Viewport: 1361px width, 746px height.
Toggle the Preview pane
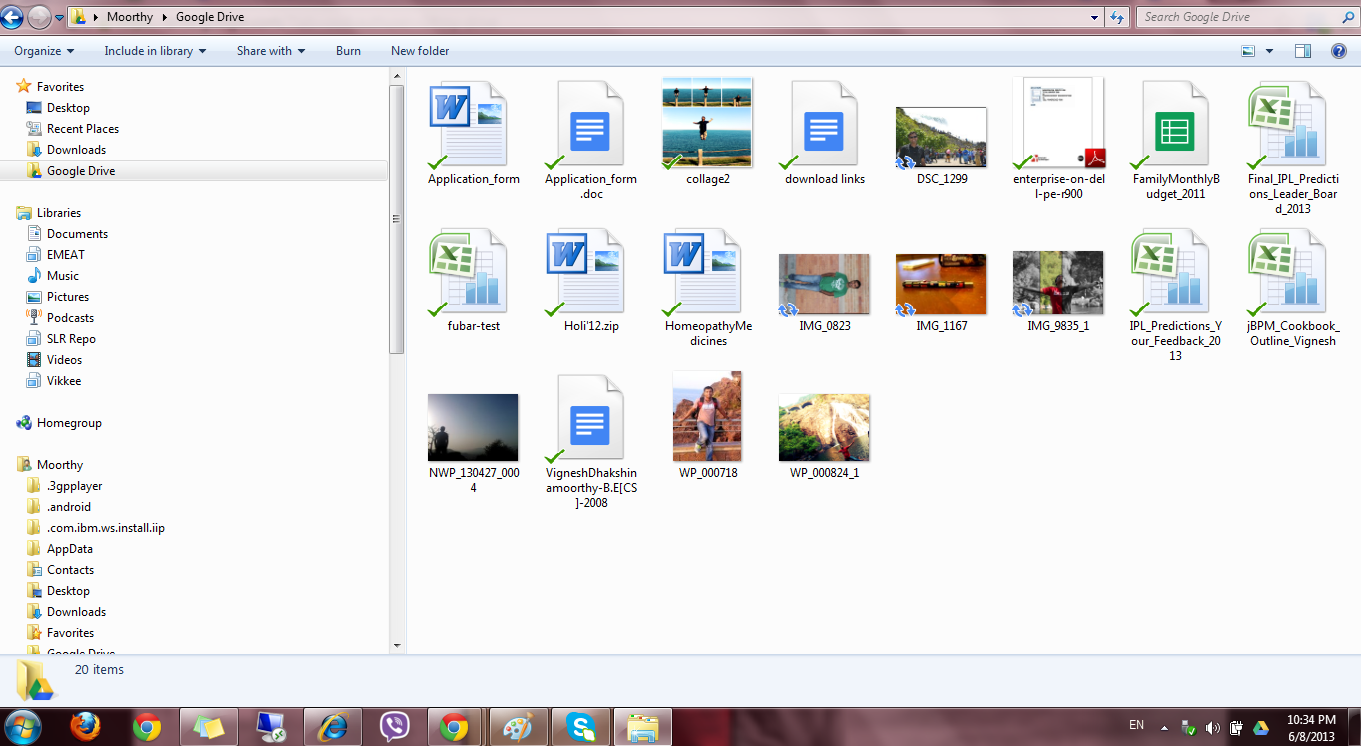1302,51
